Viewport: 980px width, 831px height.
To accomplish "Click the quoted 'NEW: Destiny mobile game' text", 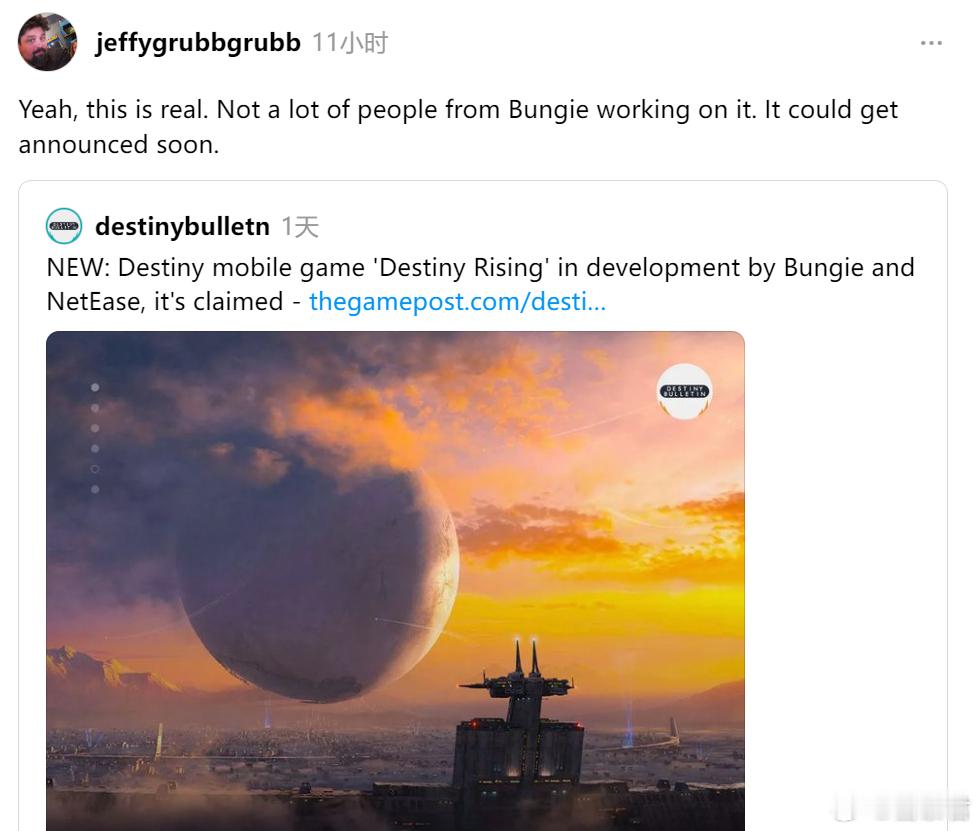I will click(x=480, y=284).
